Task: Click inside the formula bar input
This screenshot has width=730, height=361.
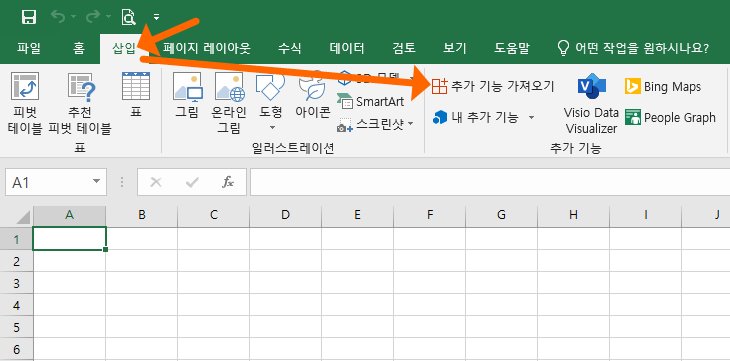Action: pos(490,182)
